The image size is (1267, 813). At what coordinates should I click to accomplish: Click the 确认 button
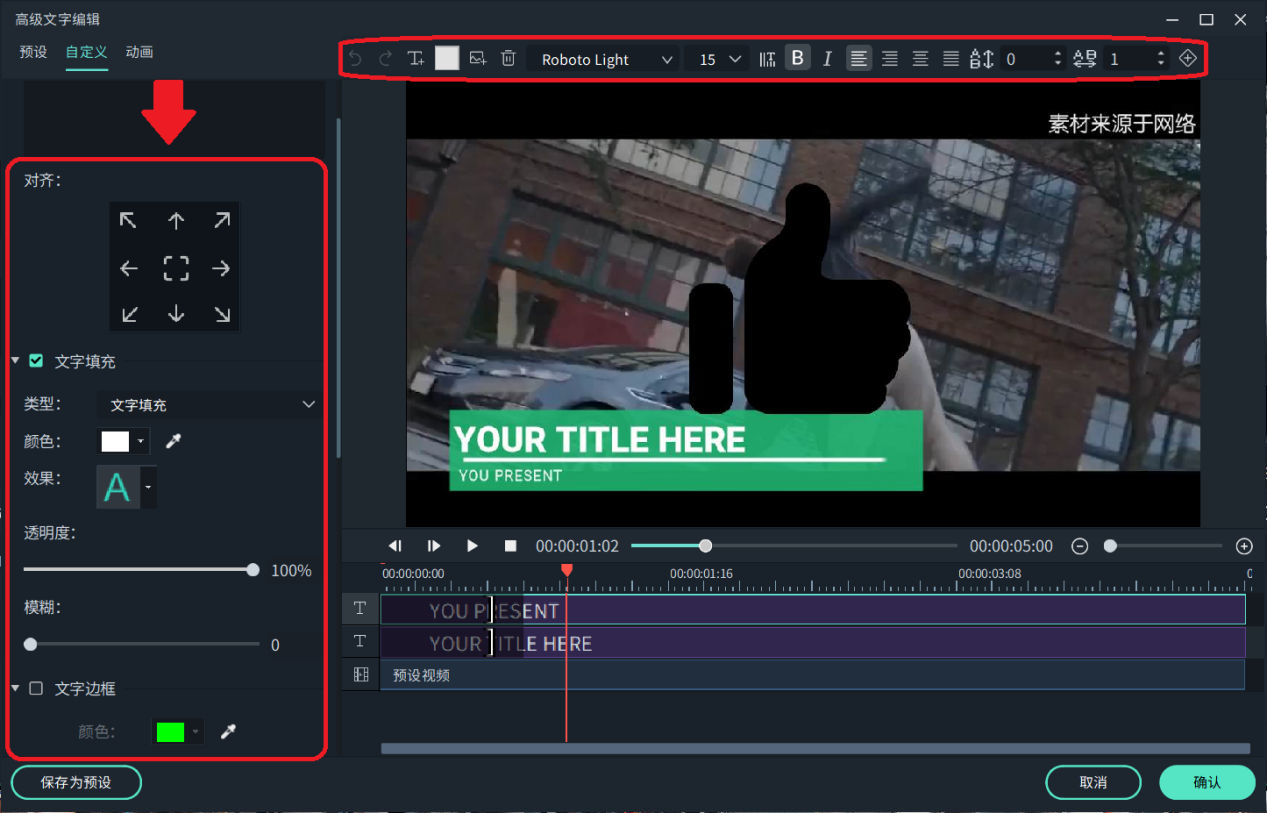[x=1206, y=782]
